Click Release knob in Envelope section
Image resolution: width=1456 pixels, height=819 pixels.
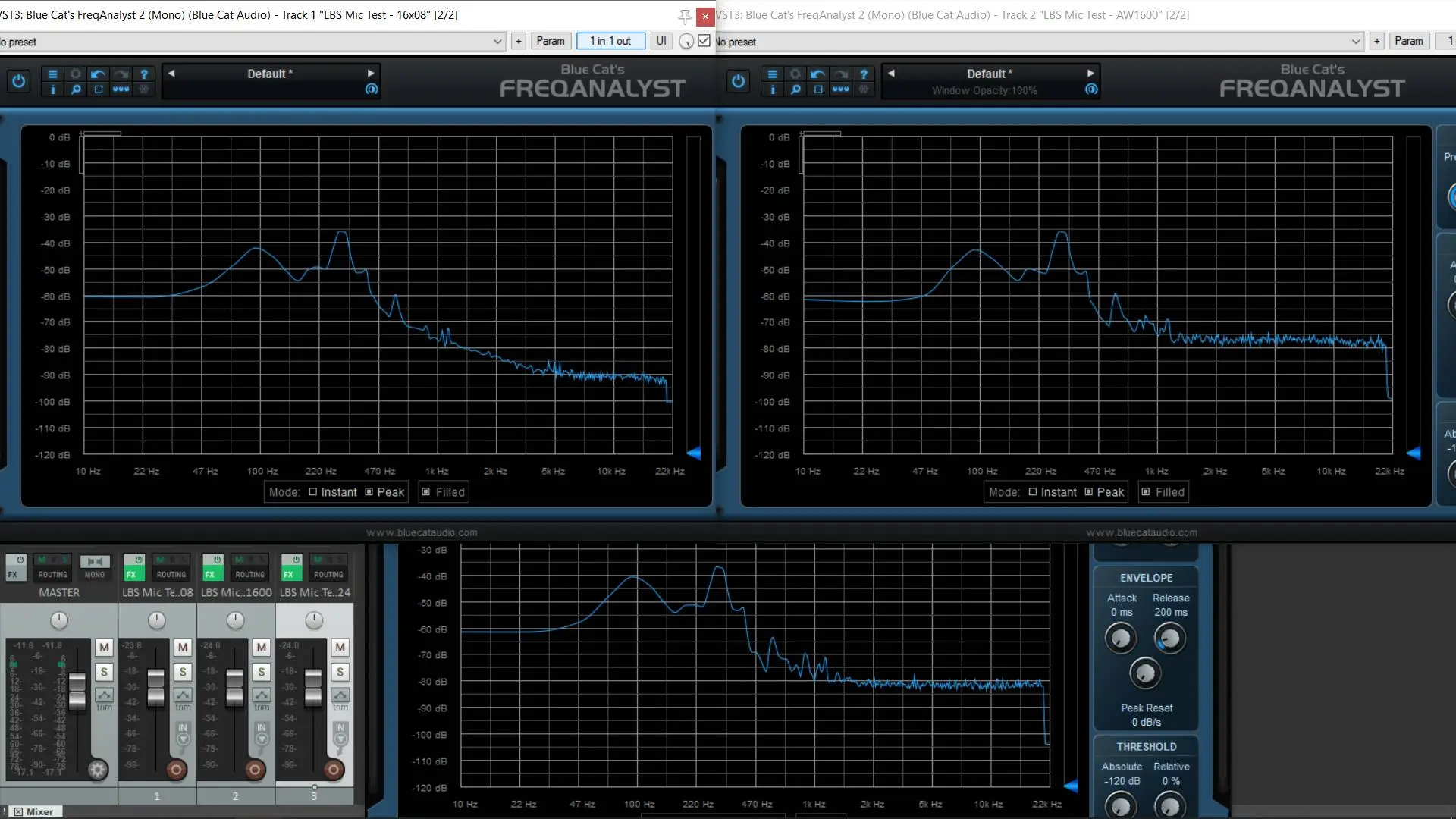1169,639
